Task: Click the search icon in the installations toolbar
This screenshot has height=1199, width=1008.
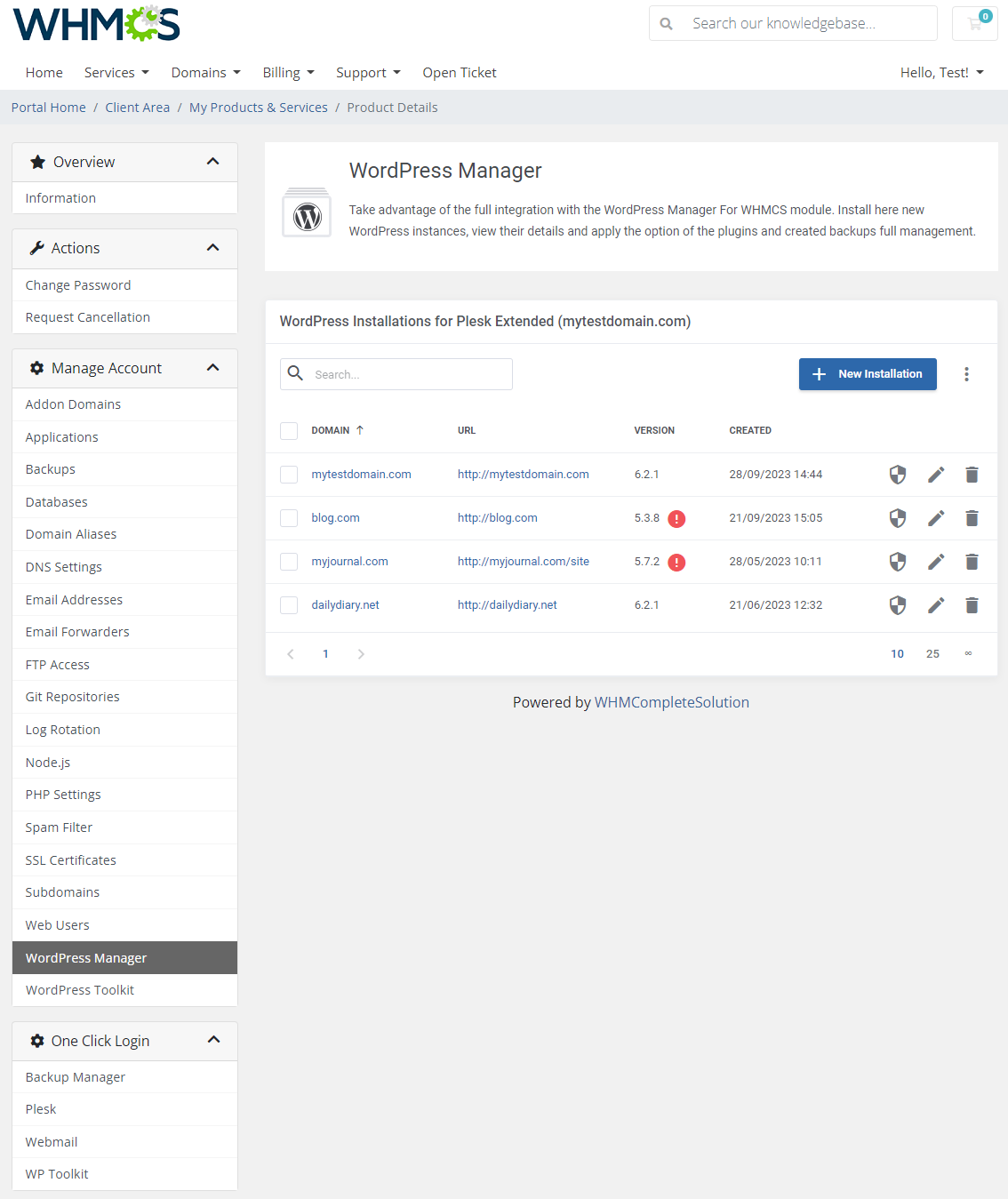Action: click(295, 373)
